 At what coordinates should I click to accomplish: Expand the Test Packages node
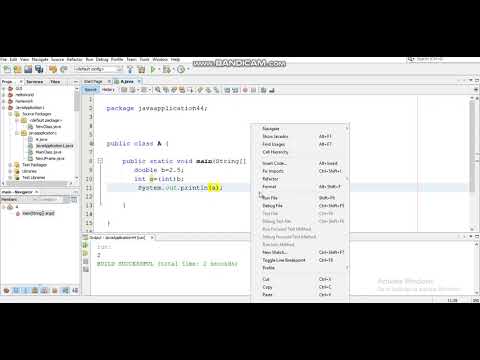[x=10, y=165]
